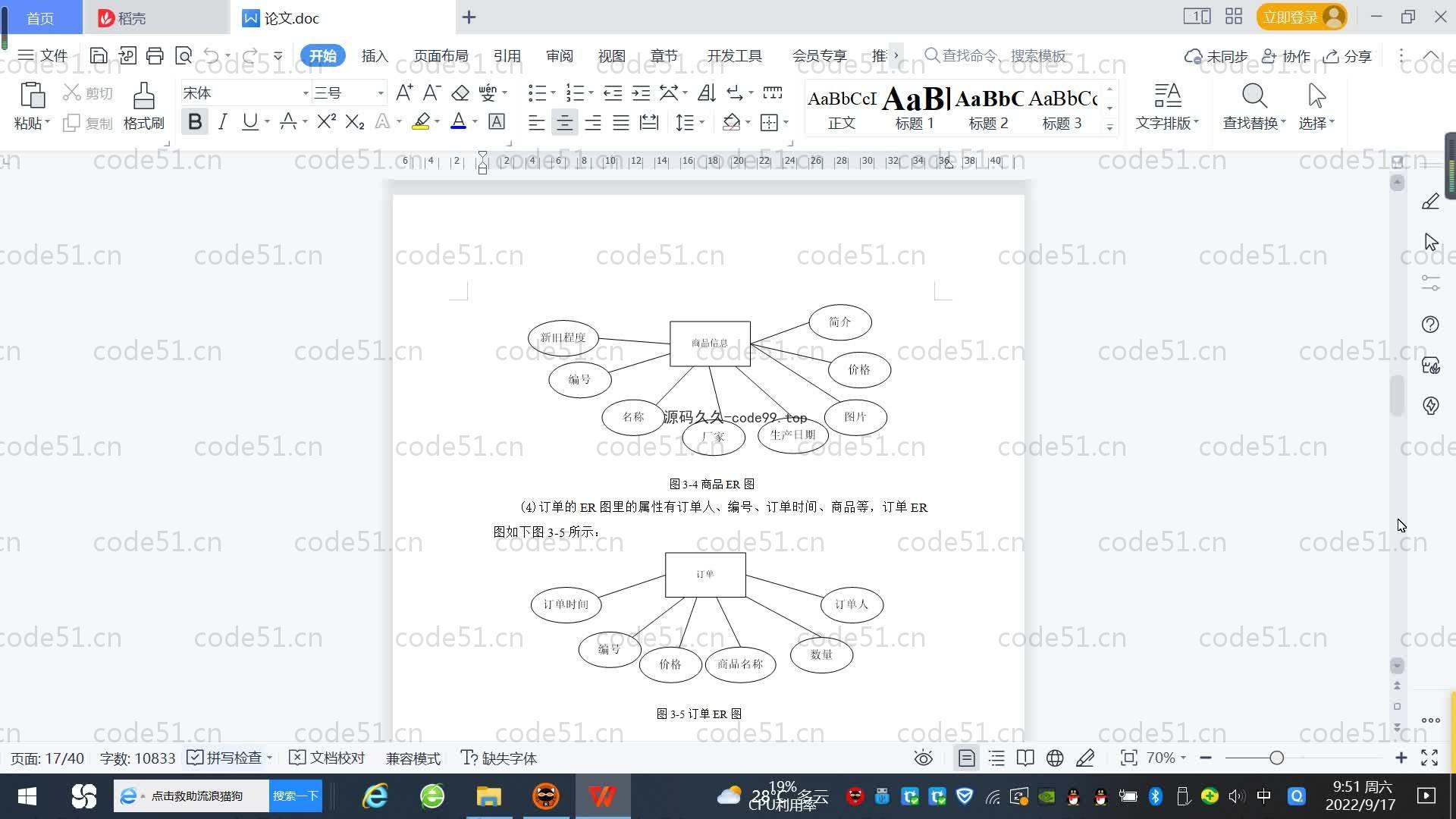Image resolution: width=1456 pixels, height=819 pixels.
Task: Open the font size dropdown
Action: click(x=381, y=93)
